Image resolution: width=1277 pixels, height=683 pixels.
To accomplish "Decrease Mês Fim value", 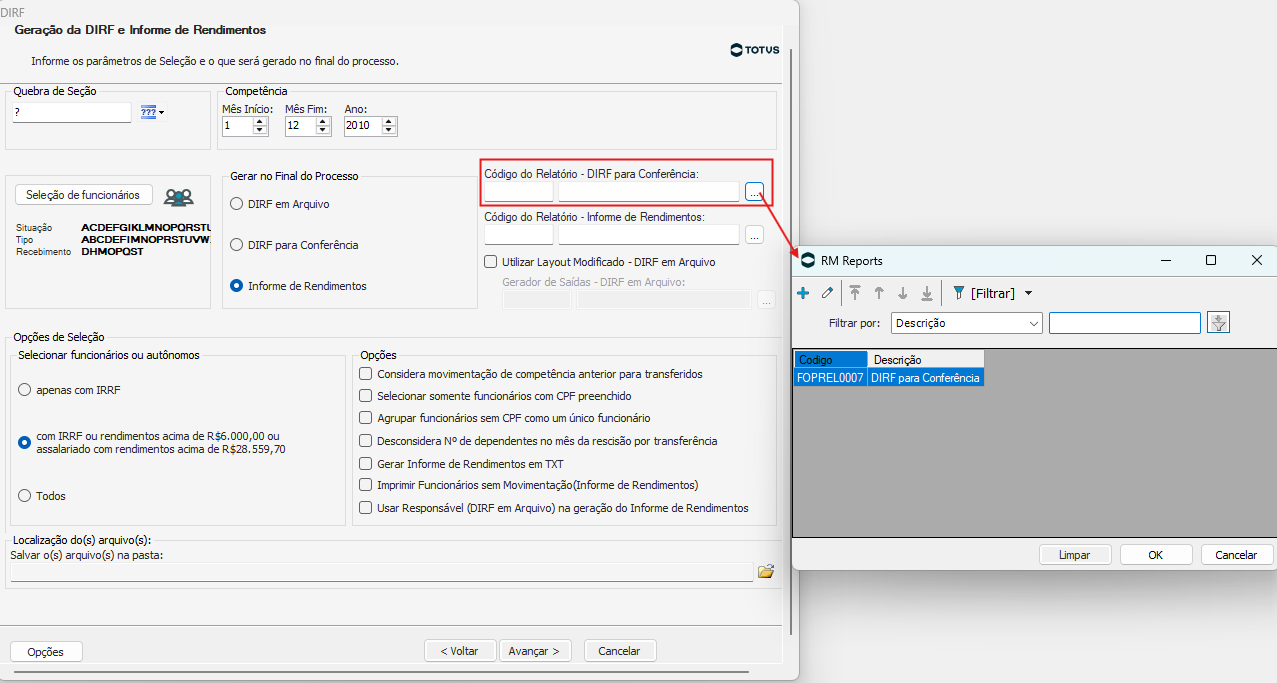I will coord(323,130).
